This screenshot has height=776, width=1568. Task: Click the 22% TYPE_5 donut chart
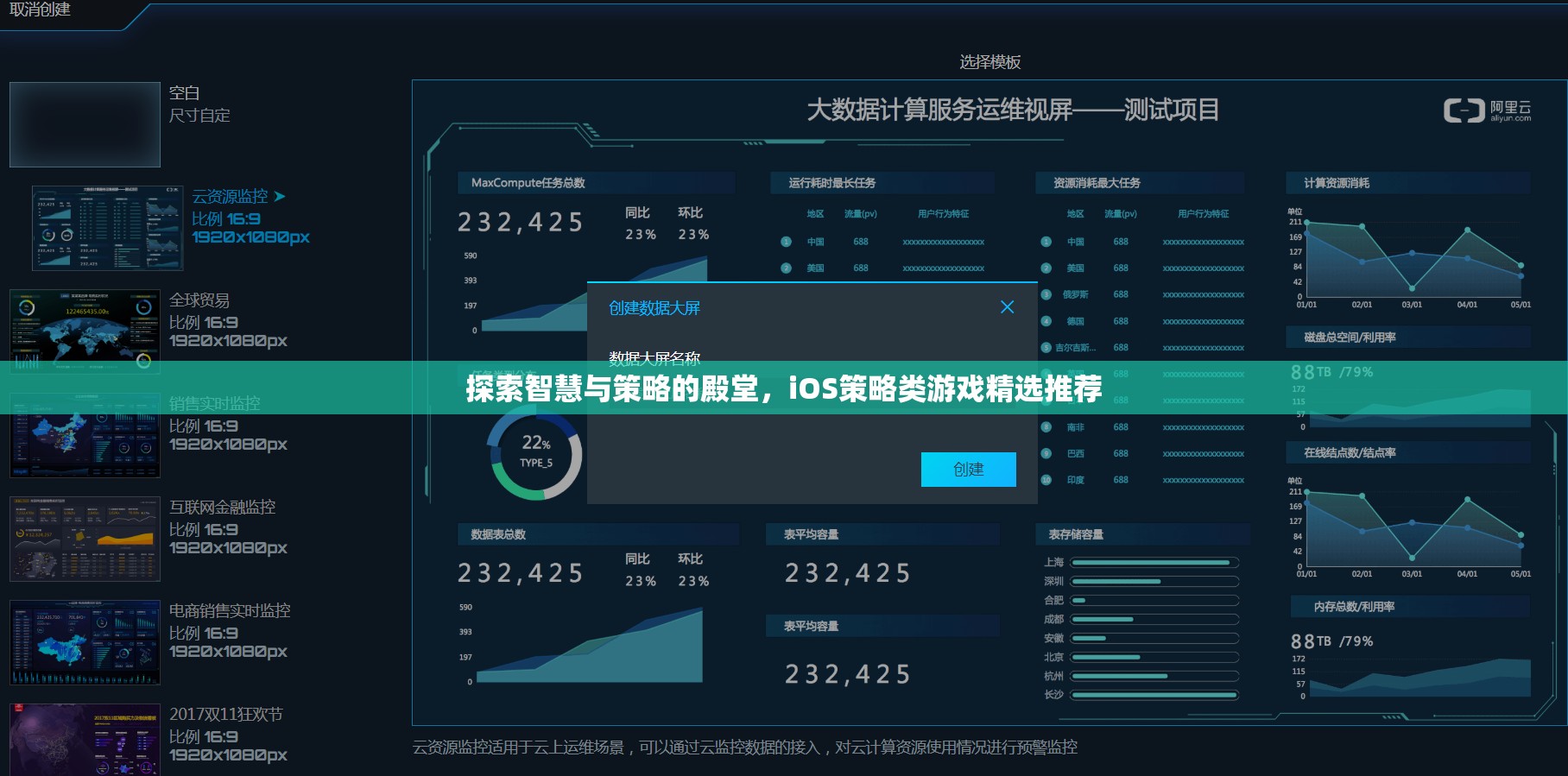pos(535,454)
